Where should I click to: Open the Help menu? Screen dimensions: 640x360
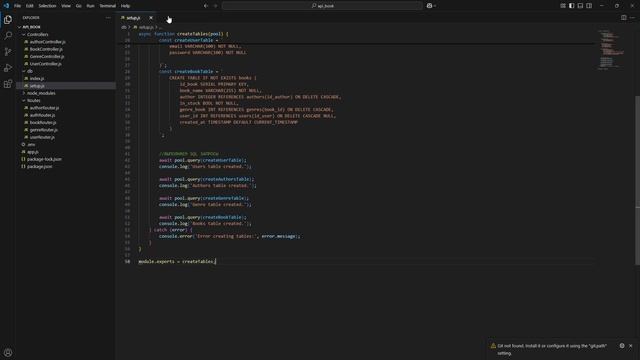coord(125,6)
